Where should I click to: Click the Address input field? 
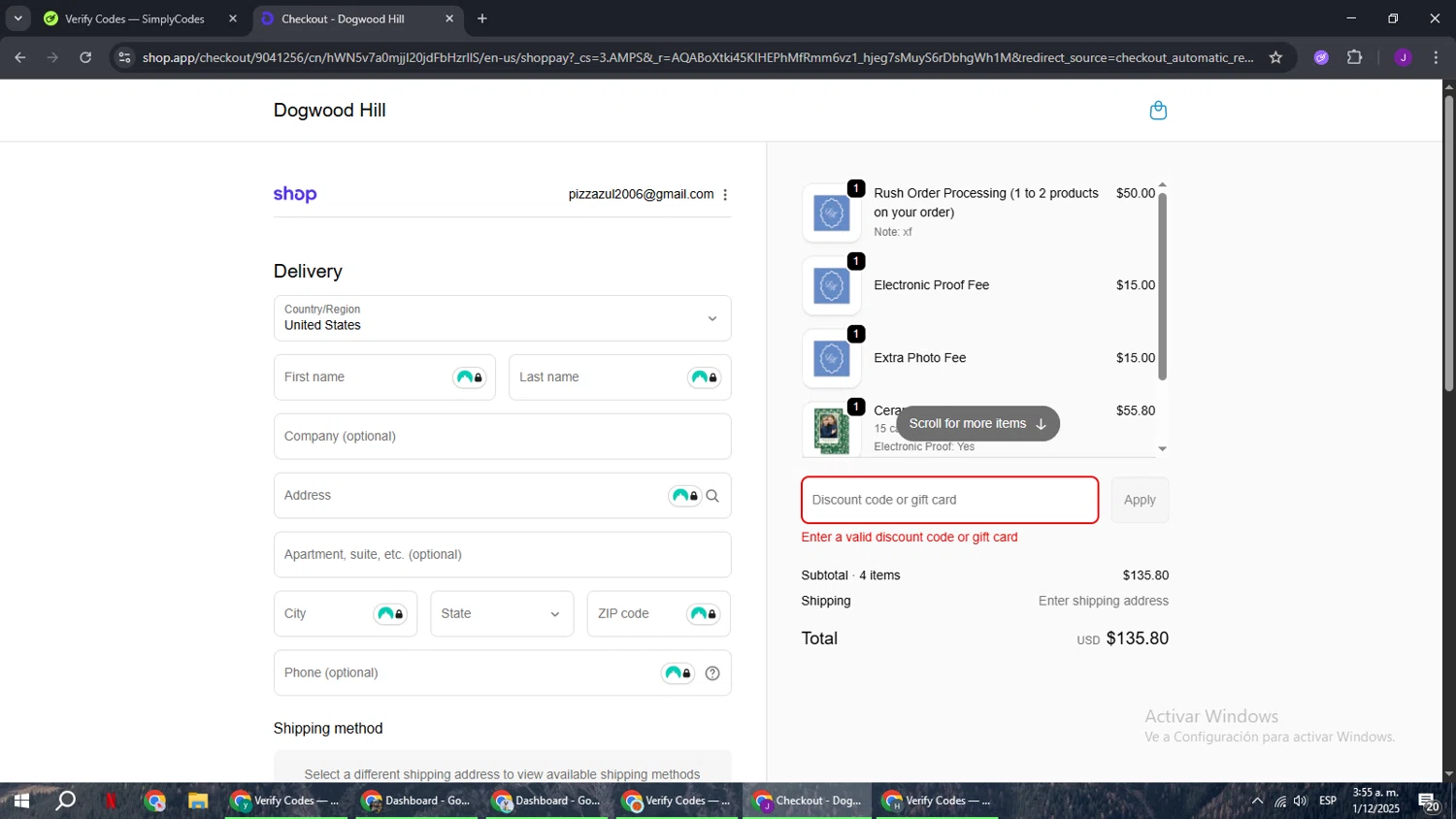click(x=502, y=496)
